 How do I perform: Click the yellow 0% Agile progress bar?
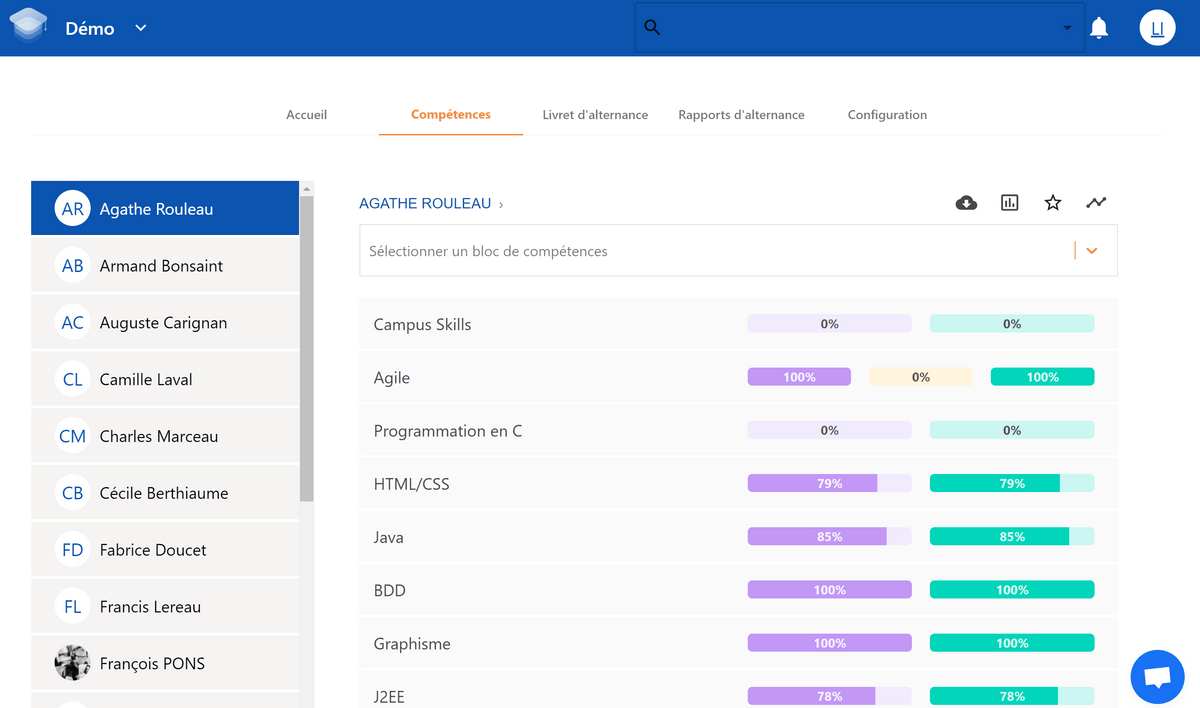coord(921,377)
